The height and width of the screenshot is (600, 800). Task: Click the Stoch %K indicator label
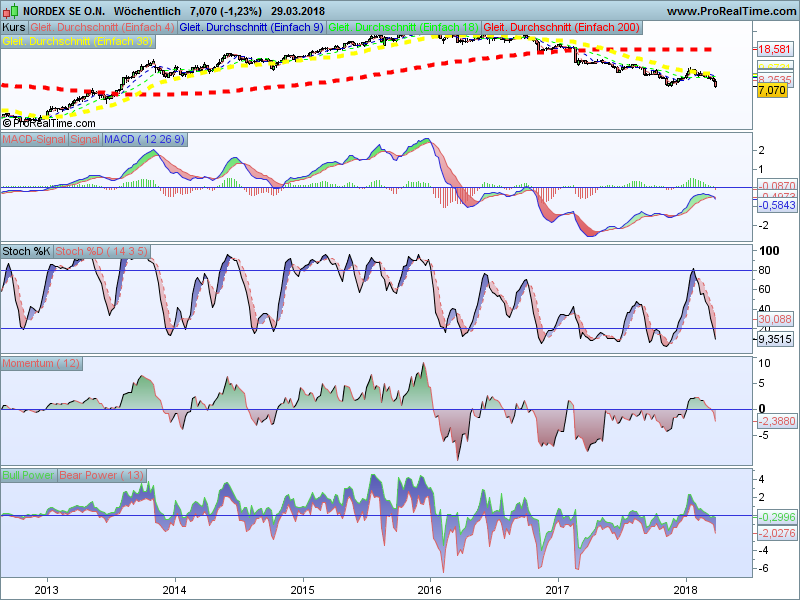point(27,252)
